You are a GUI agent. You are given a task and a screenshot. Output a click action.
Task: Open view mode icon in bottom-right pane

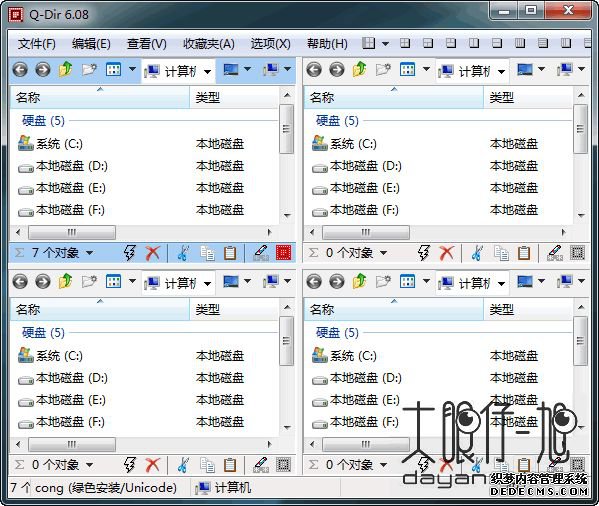pyautogui.click(x=408, y=281)
